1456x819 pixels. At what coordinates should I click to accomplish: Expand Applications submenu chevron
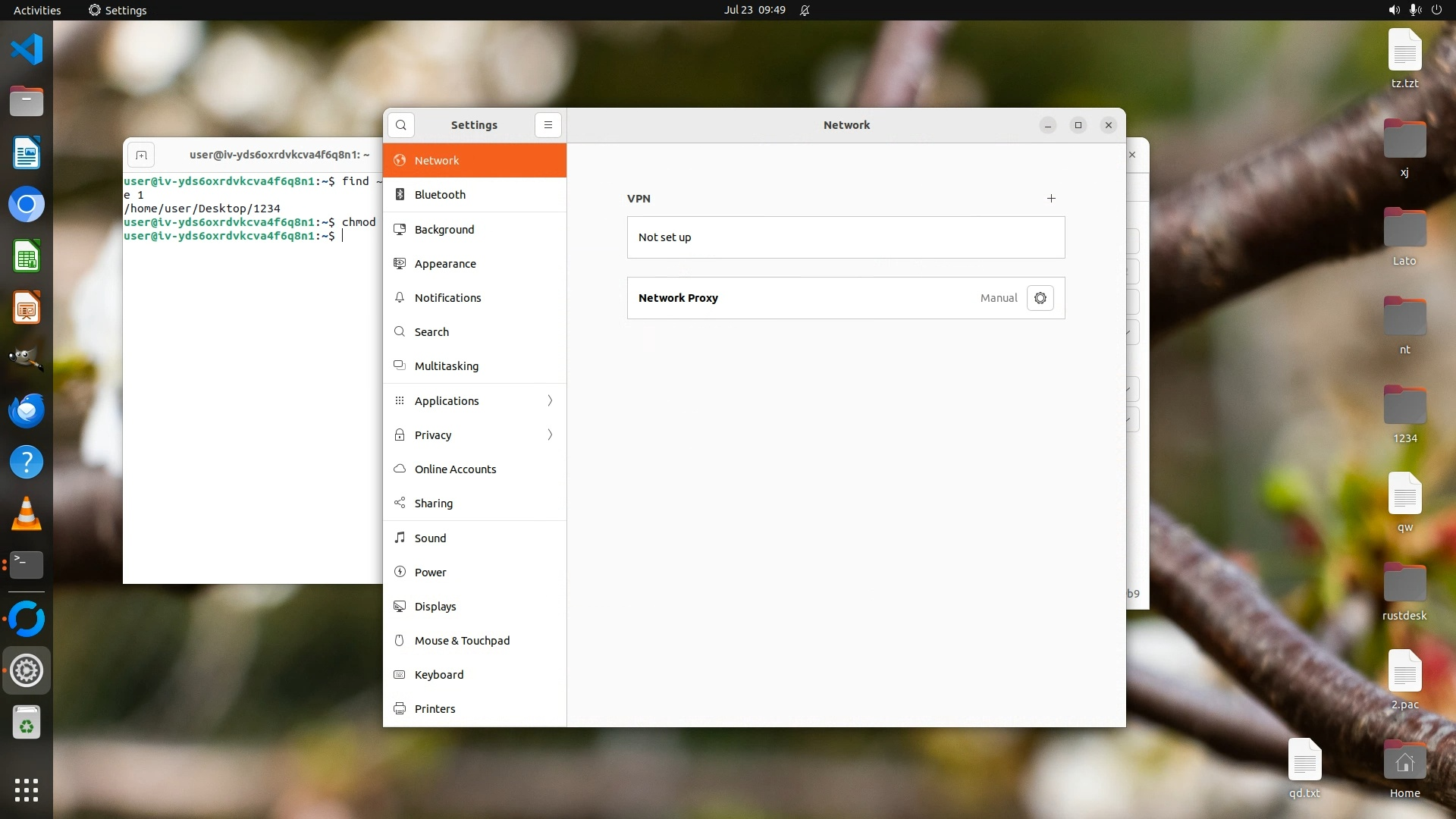click(x=550, y=400)
